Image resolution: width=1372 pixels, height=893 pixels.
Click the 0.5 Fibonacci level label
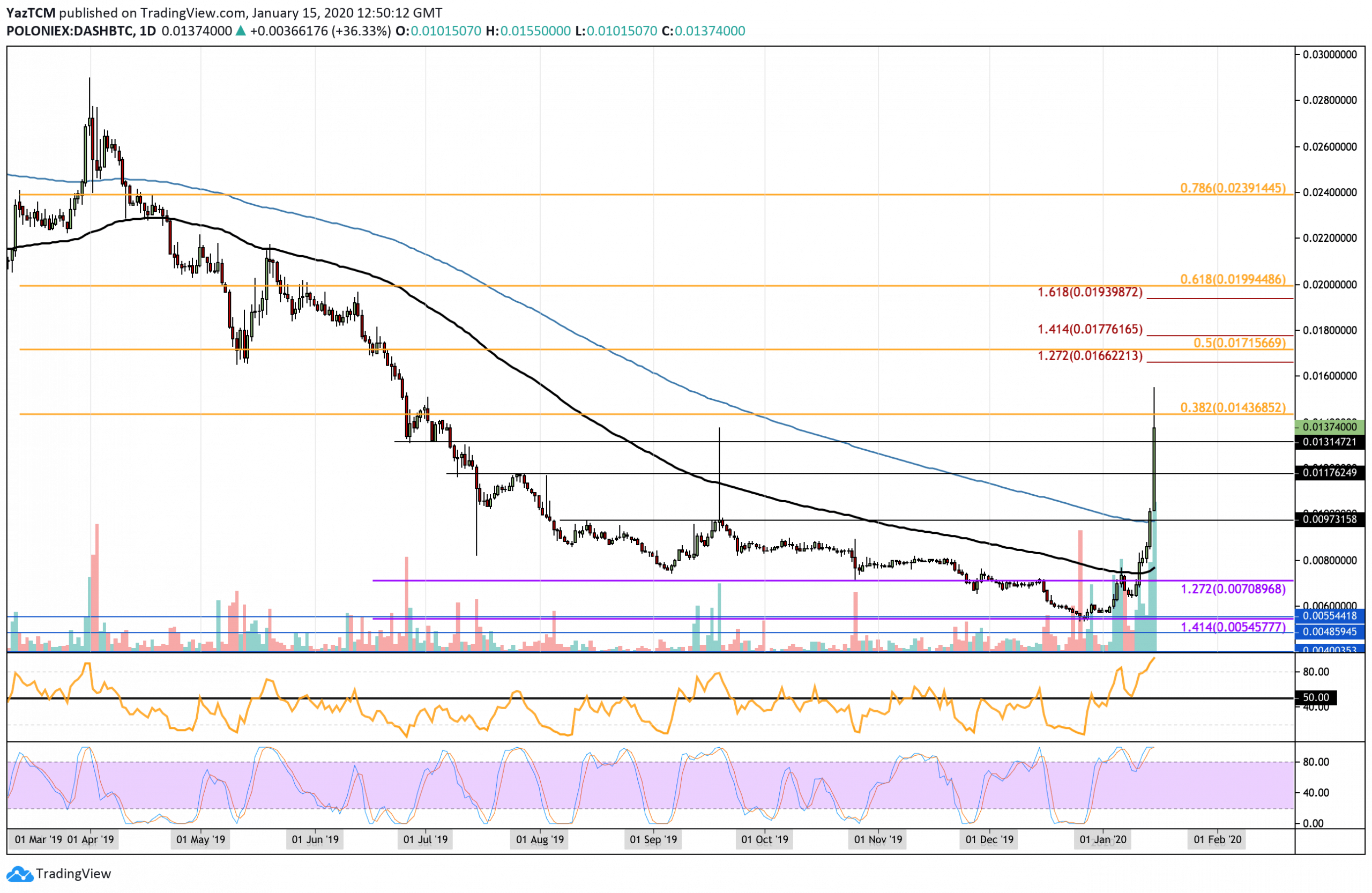tap(1239, 343)
